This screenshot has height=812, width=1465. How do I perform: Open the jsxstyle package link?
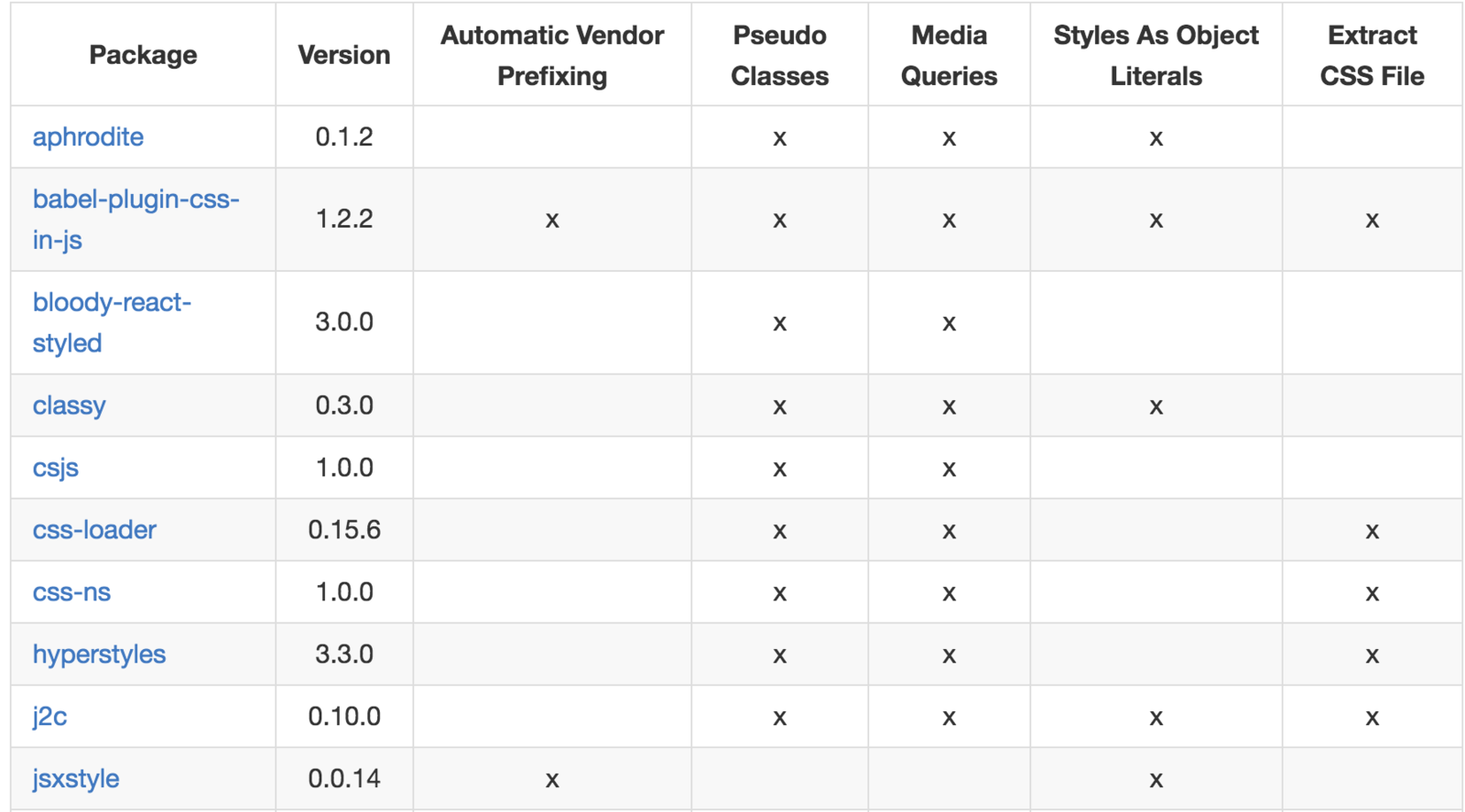pos(76,779)
